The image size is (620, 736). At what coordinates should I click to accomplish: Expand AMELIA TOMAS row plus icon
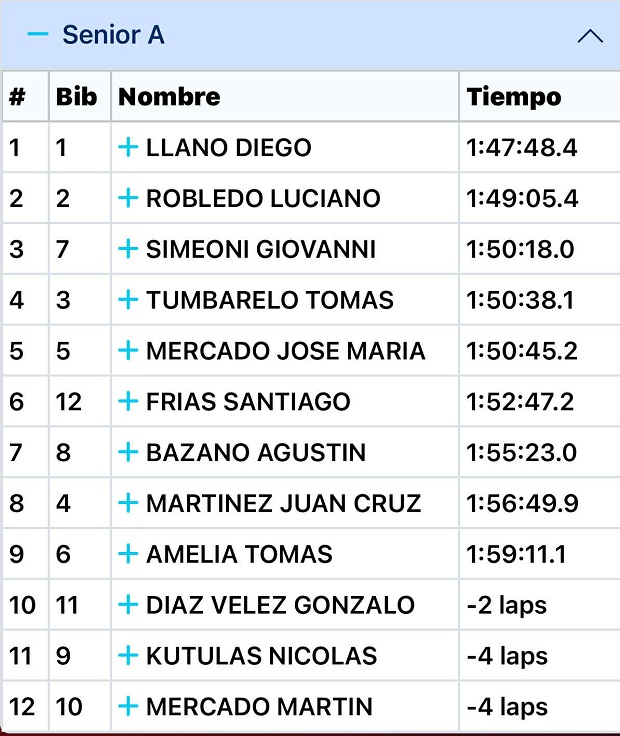128,554
